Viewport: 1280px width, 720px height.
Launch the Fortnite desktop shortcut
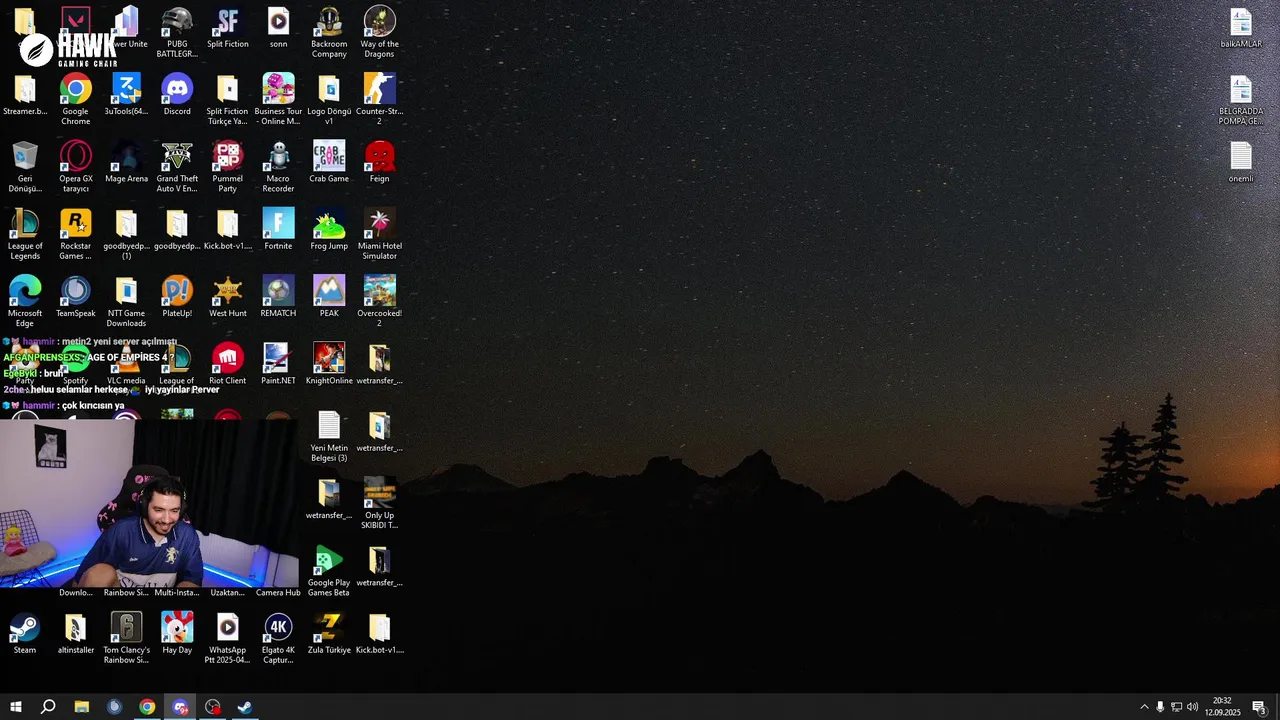click(x=278, y=229)
